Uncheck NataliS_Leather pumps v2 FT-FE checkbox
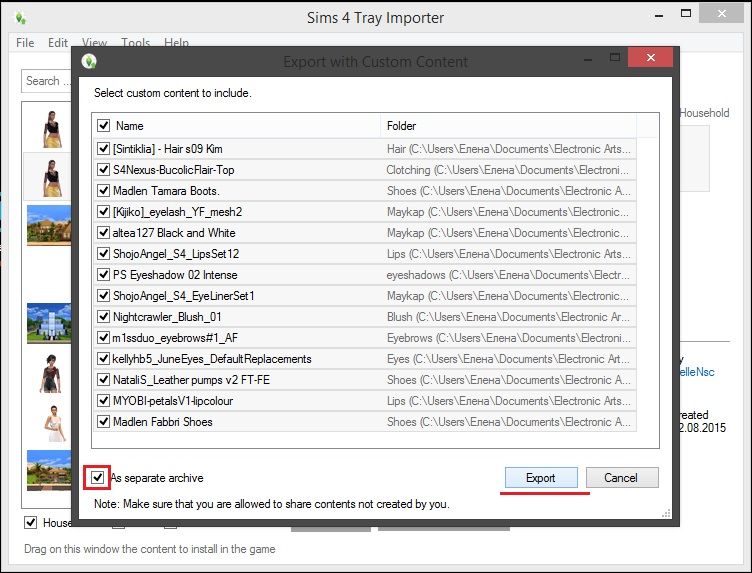752x573 pixels. (103, 380)
